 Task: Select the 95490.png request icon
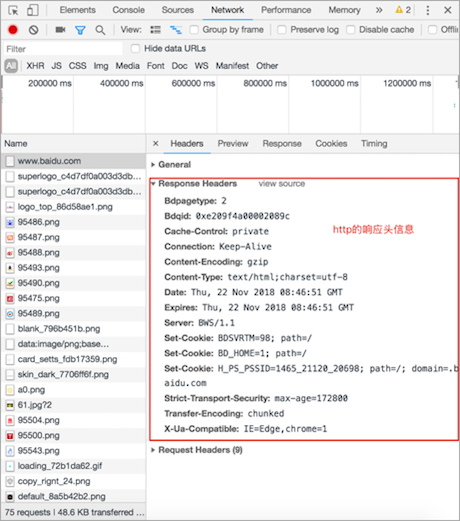point(10,283)
